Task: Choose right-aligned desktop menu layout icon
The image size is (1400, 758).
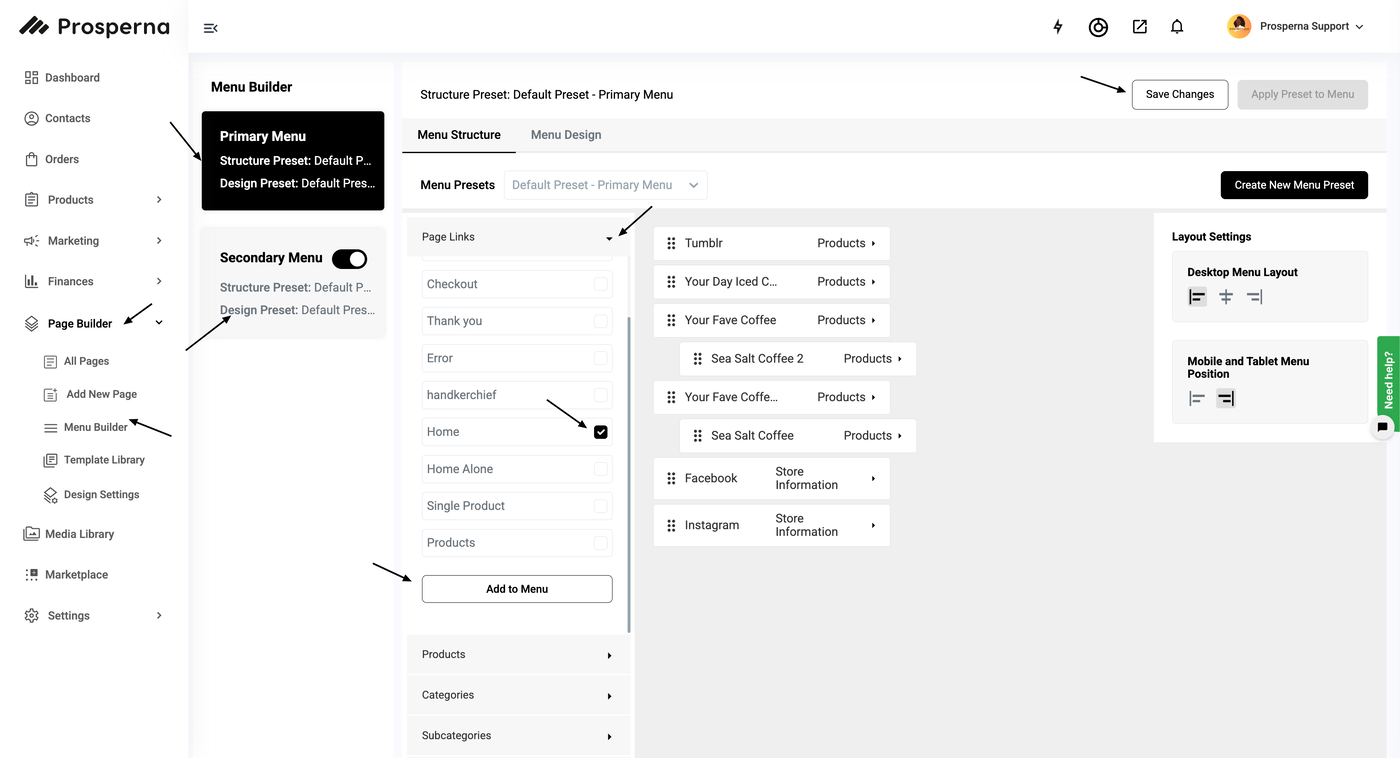Action: pyautogui.click(x=1254, y=297)
